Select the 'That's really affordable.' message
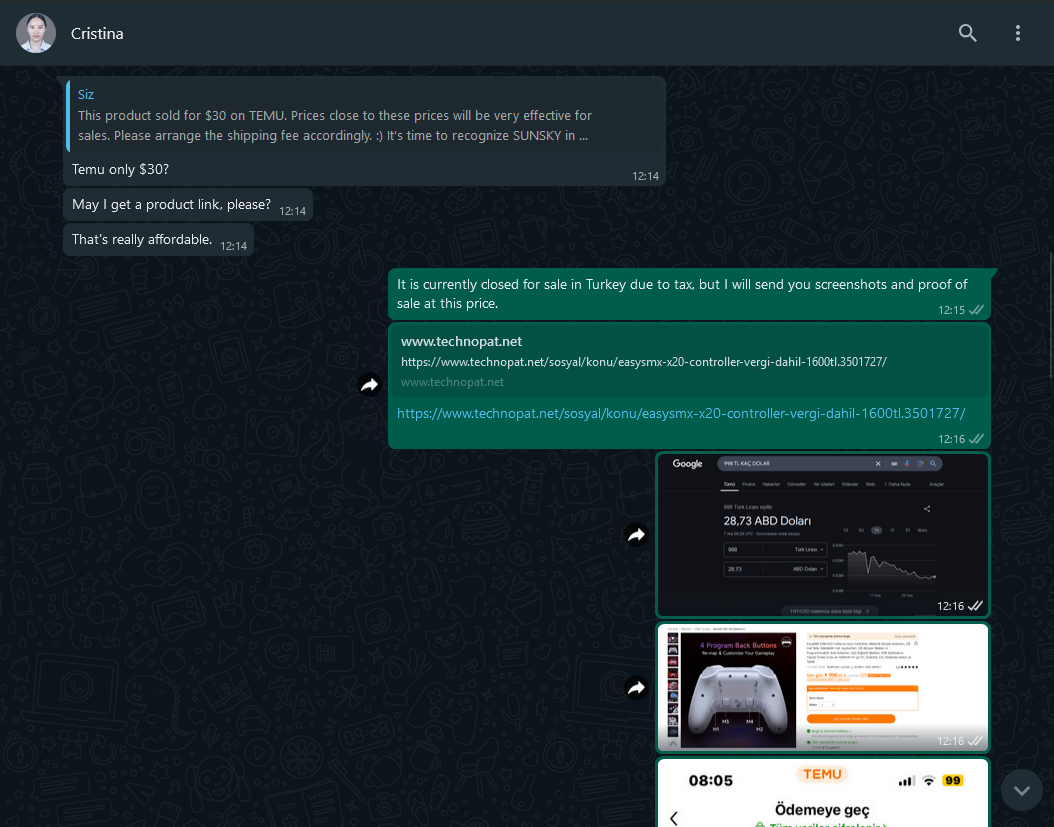Viewport: 1054px width, 827px height. tap(142, 239)
